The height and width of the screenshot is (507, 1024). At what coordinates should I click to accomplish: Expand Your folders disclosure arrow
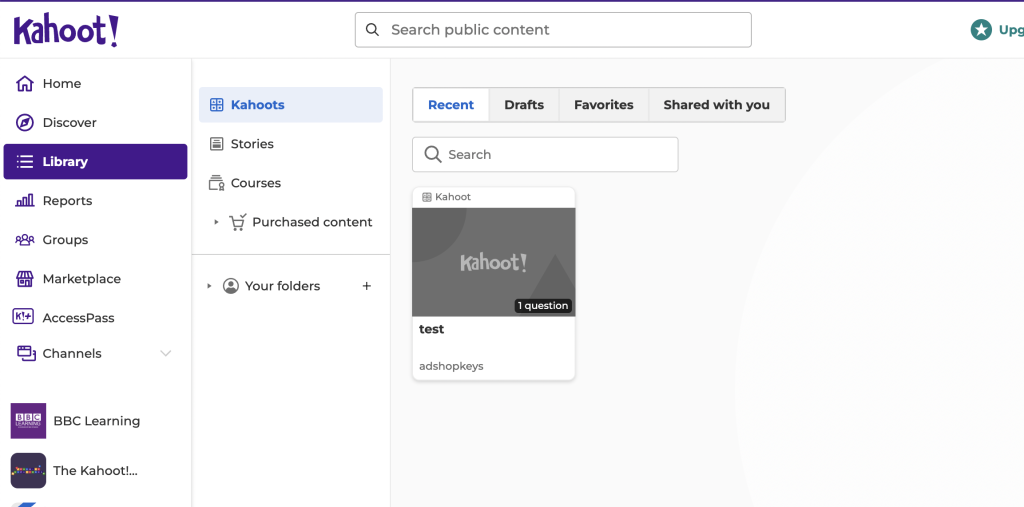click(x=209, y=286)
